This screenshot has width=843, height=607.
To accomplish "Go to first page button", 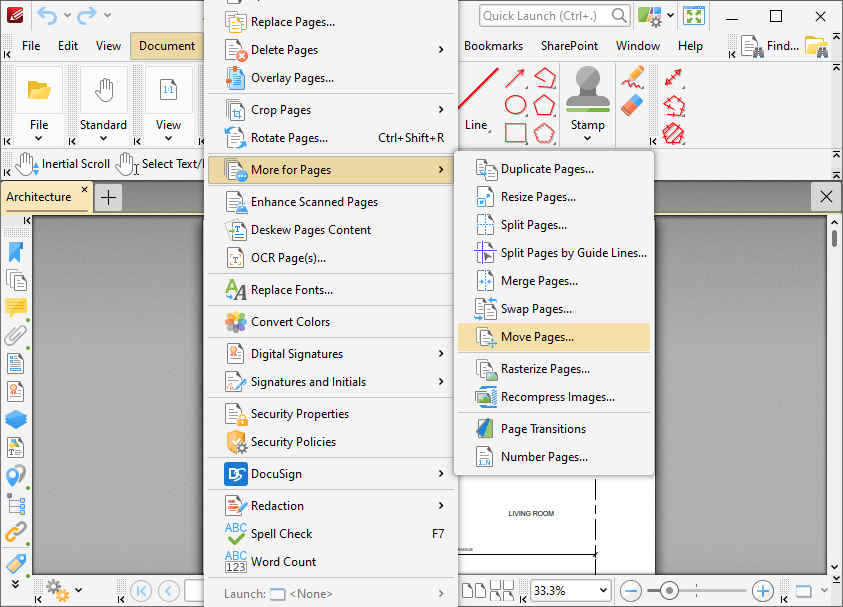I will click(x=141, y=591).
